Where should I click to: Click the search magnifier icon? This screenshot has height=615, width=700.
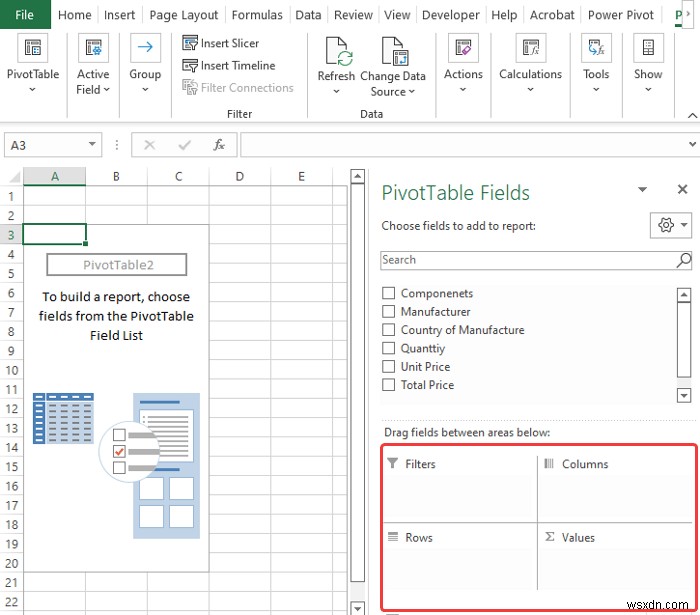[x=683, y=260]
